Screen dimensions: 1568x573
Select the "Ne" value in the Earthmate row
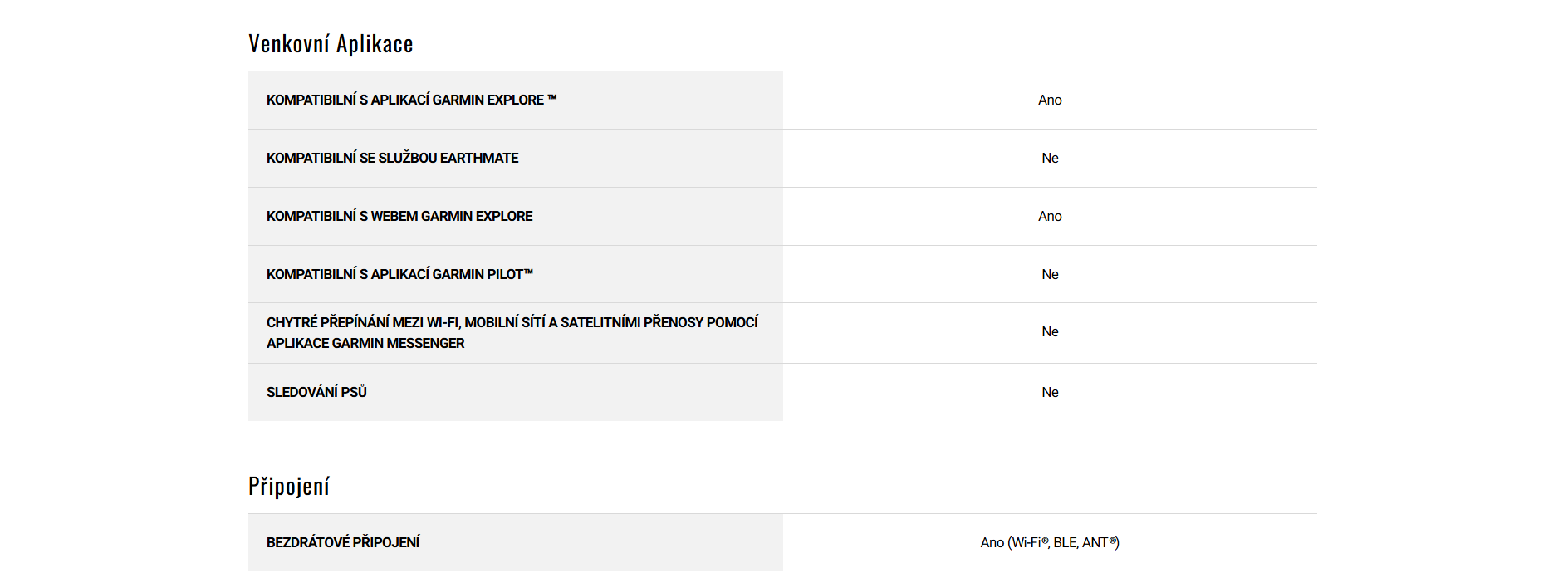click(1050, 158)
